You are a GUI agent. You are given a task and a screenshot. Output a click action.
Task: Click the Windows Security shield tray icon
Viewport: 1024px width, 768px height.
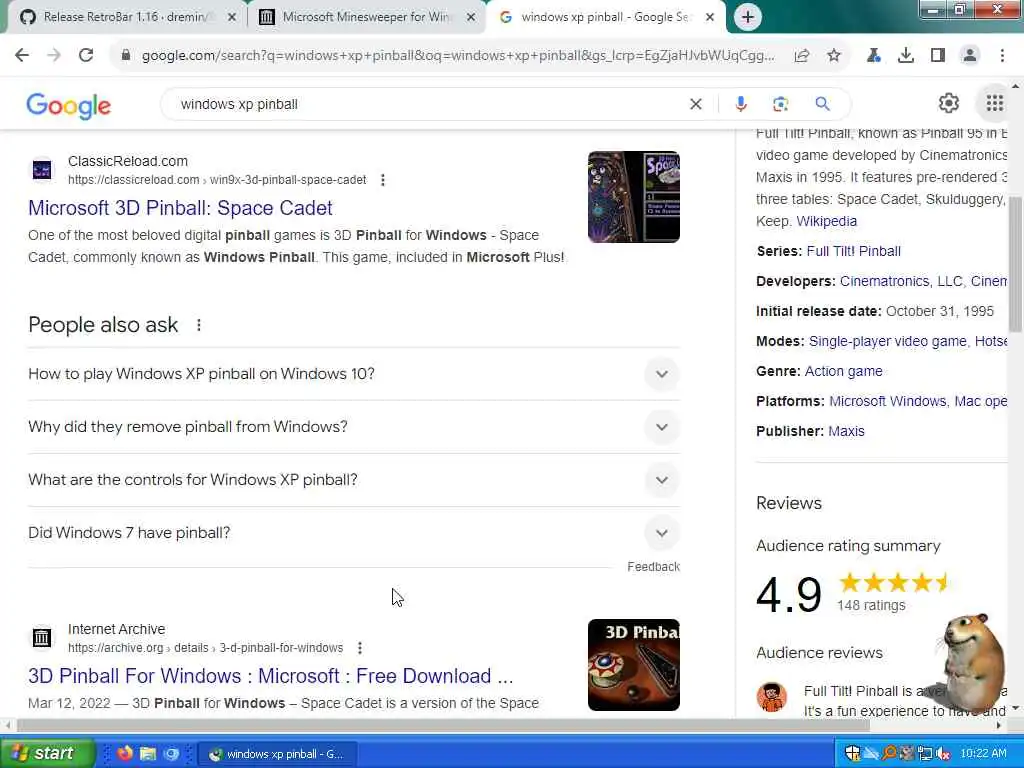[x=853, y=754]
